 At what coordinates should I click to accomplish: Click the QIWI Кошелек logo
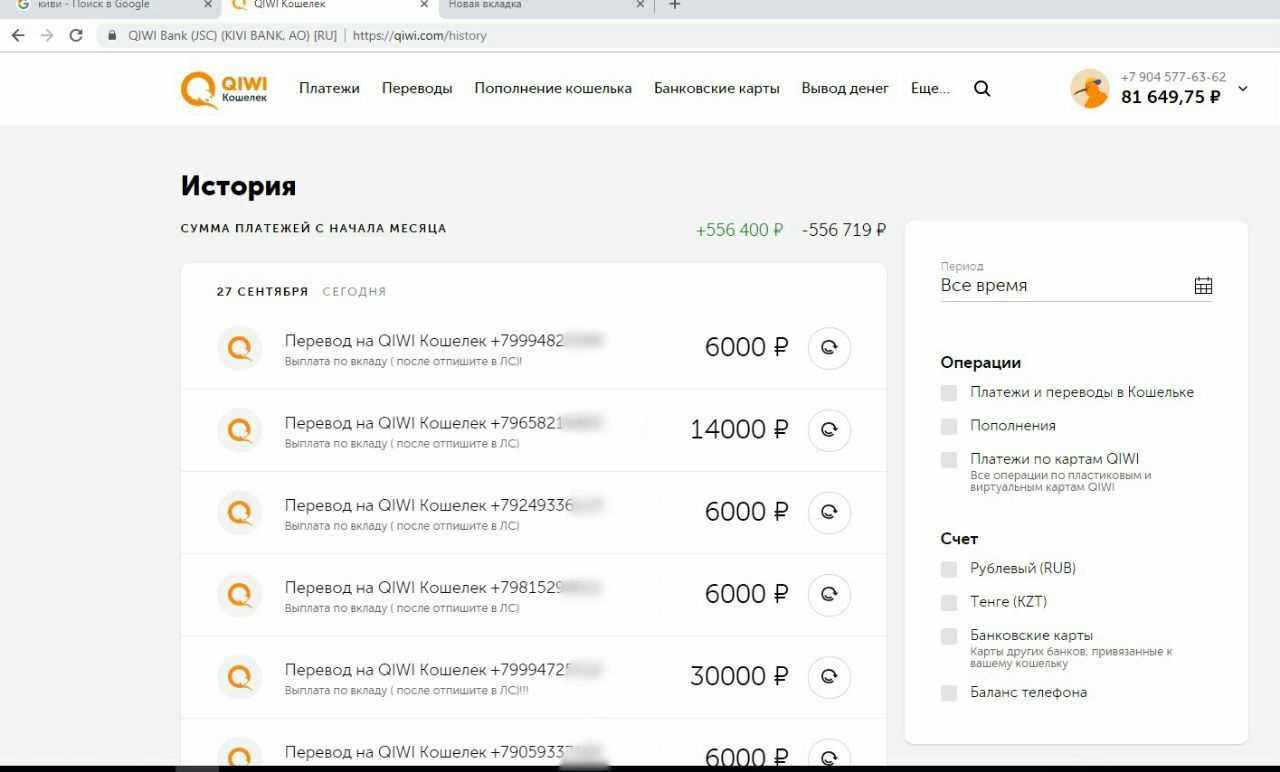pos(224,89)
